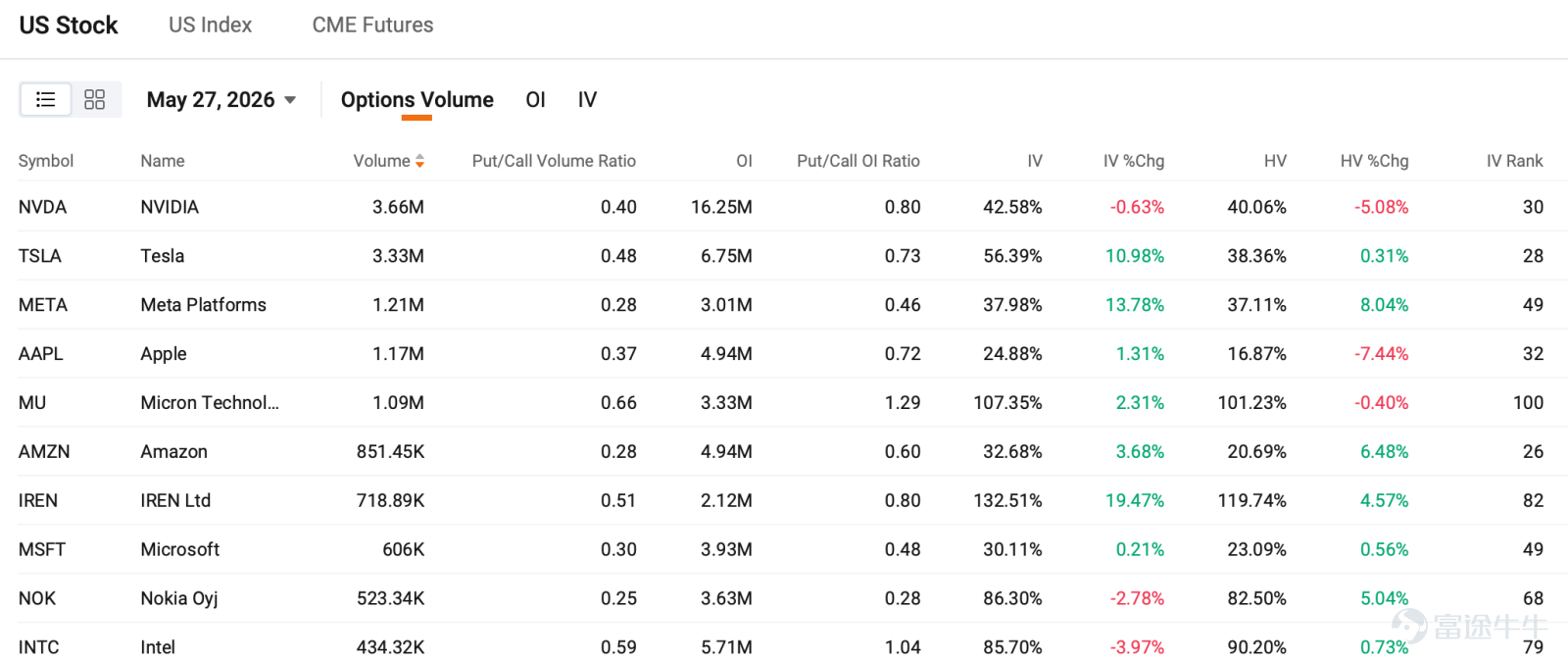The image size is (1568, 662).
Task: Click the IREN Ltd name
Action: [x=175, y=501]
